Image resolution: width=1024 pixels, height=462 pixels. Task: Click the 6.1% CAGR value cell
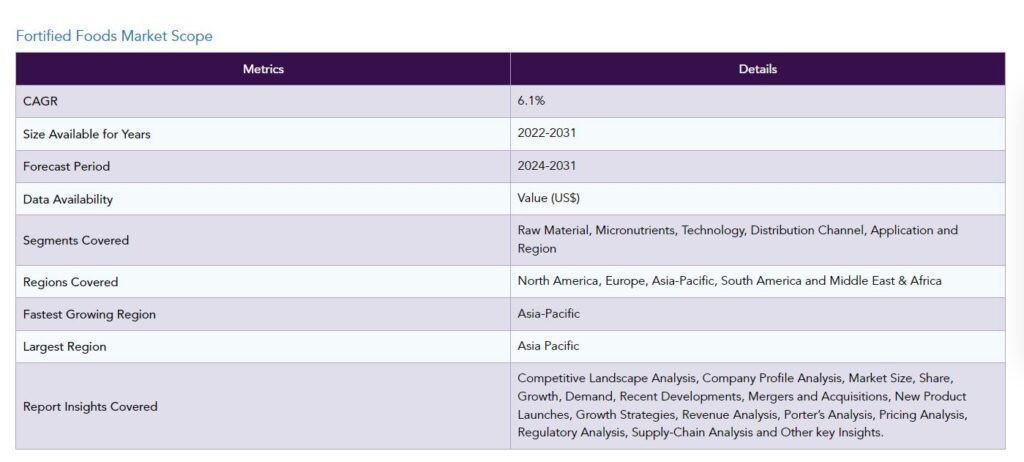pyautogui.click(x=531, y=101)
